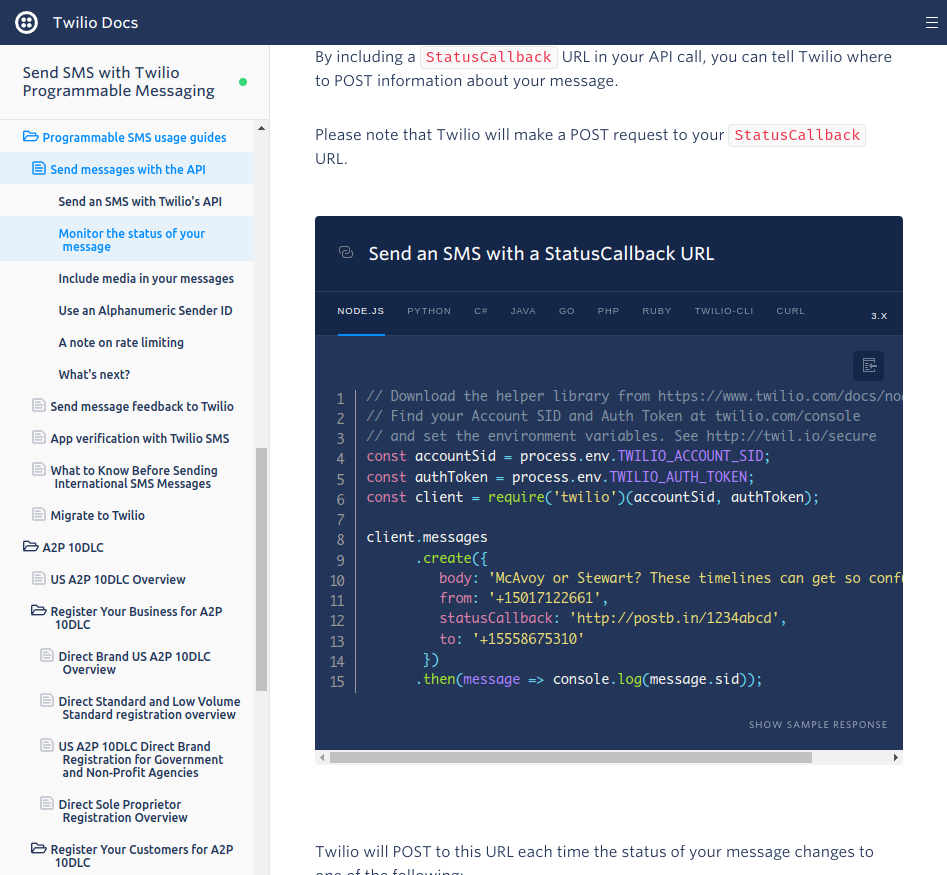Click page icon beside App verification with Twilio SMS
947x875 pixels.
[39, 437]
